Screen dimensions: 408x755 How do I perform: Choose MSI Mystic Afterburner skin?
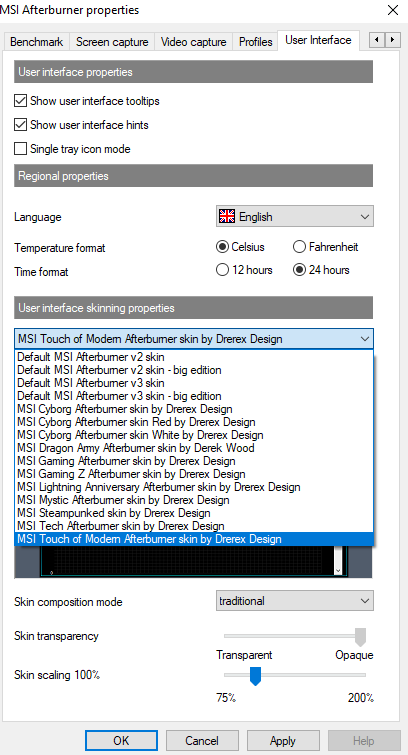(194, 500)
